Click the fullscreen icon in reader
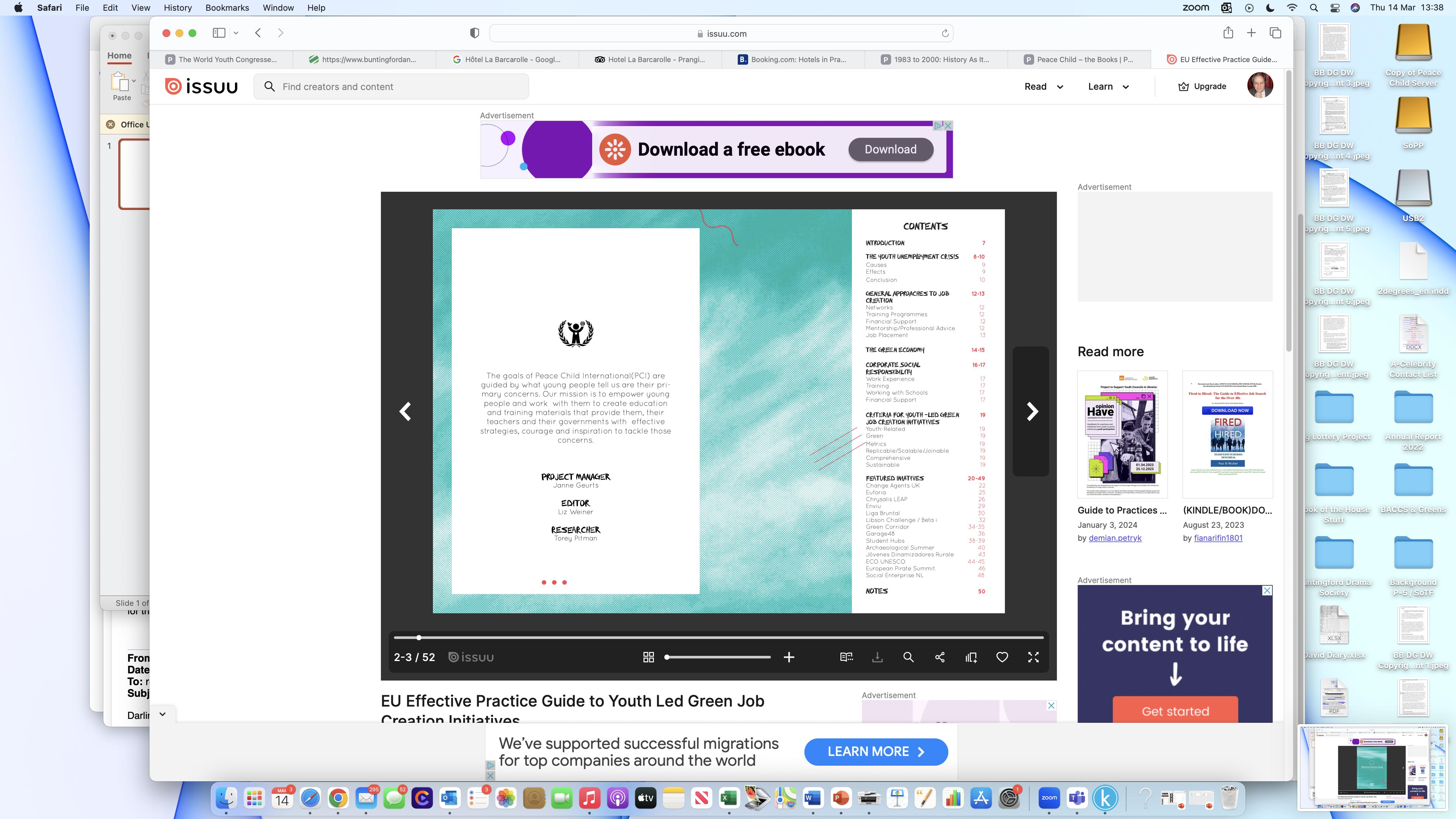Viewport: 1456px width, 819px height. [1033, 657]
